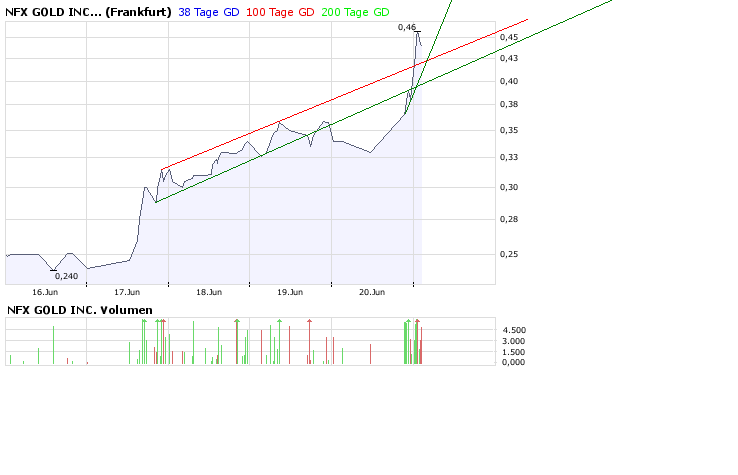Click the green 200 Tage GD legend

tap(355, 12)
